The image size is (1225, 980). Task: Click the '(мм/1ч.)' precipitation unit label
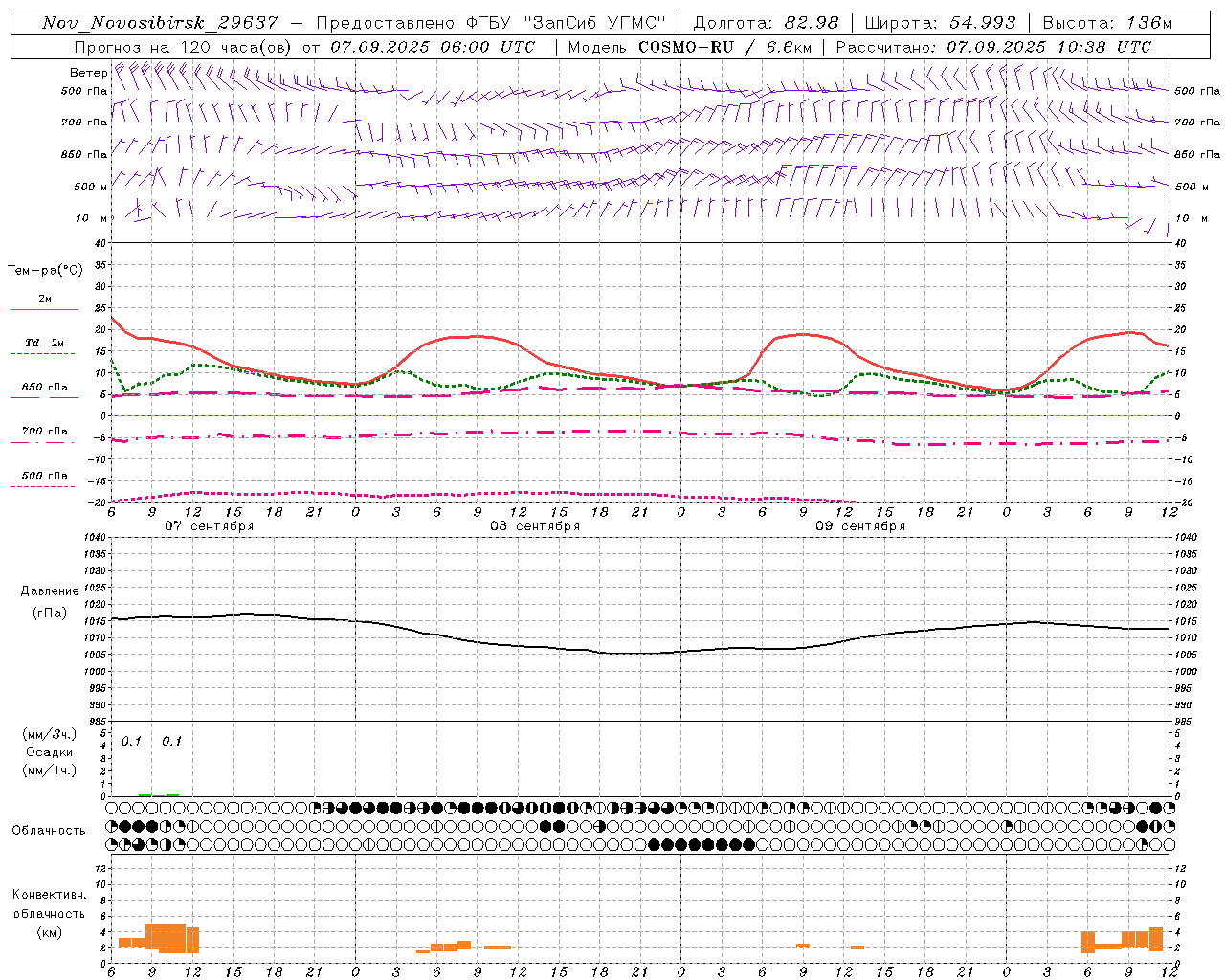coord(50,770)
